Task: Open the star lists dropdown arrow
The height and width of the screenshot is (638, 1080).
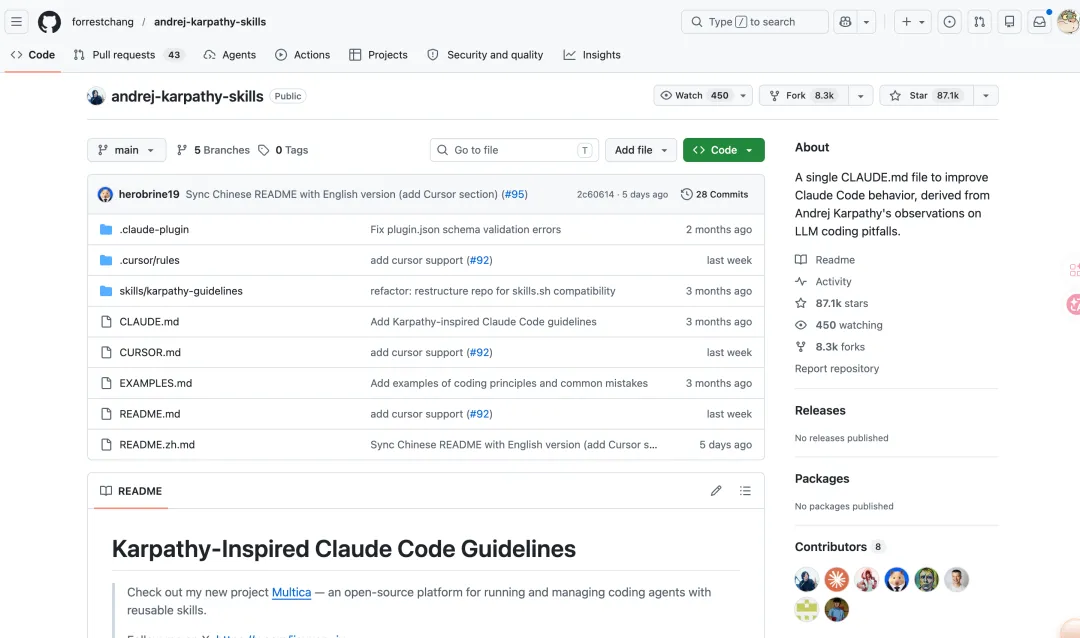Action: point(986,96)
